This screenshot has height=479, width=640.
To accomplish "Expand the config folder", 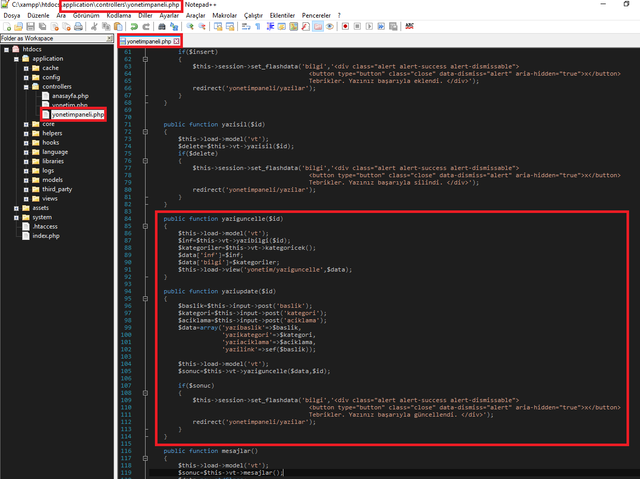I will (26, 78).
